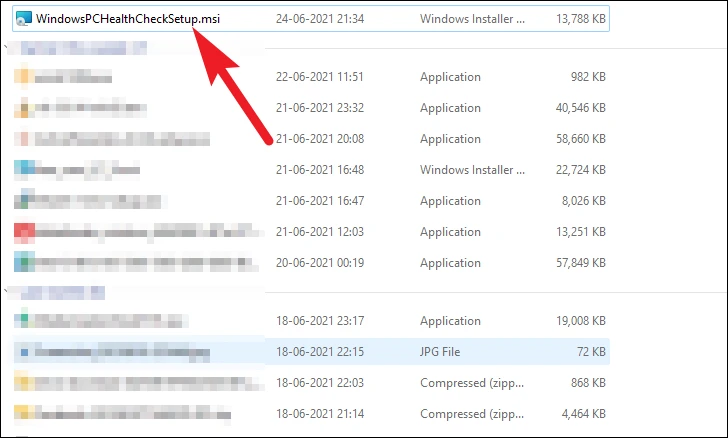Click the WindowsPCHealthCheckSetup.msi installer icon
Viewport: 728px width, 438px height.
(x=24, y=19)
